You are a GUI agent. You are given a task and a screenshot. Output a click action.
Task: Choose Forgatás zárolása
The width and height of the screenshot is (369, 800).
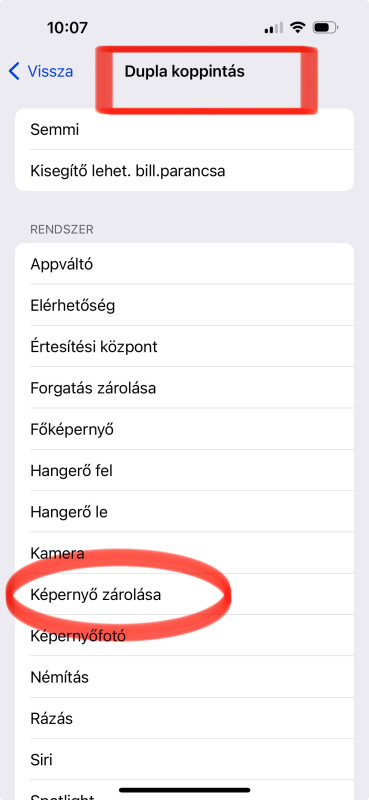pyautogui.click(x=184, y=388)
